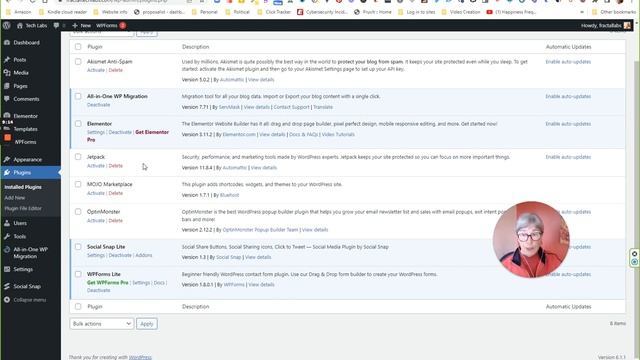Click the Users icon in sidebar
Viewport: 640px width, 360px height.
7,223
